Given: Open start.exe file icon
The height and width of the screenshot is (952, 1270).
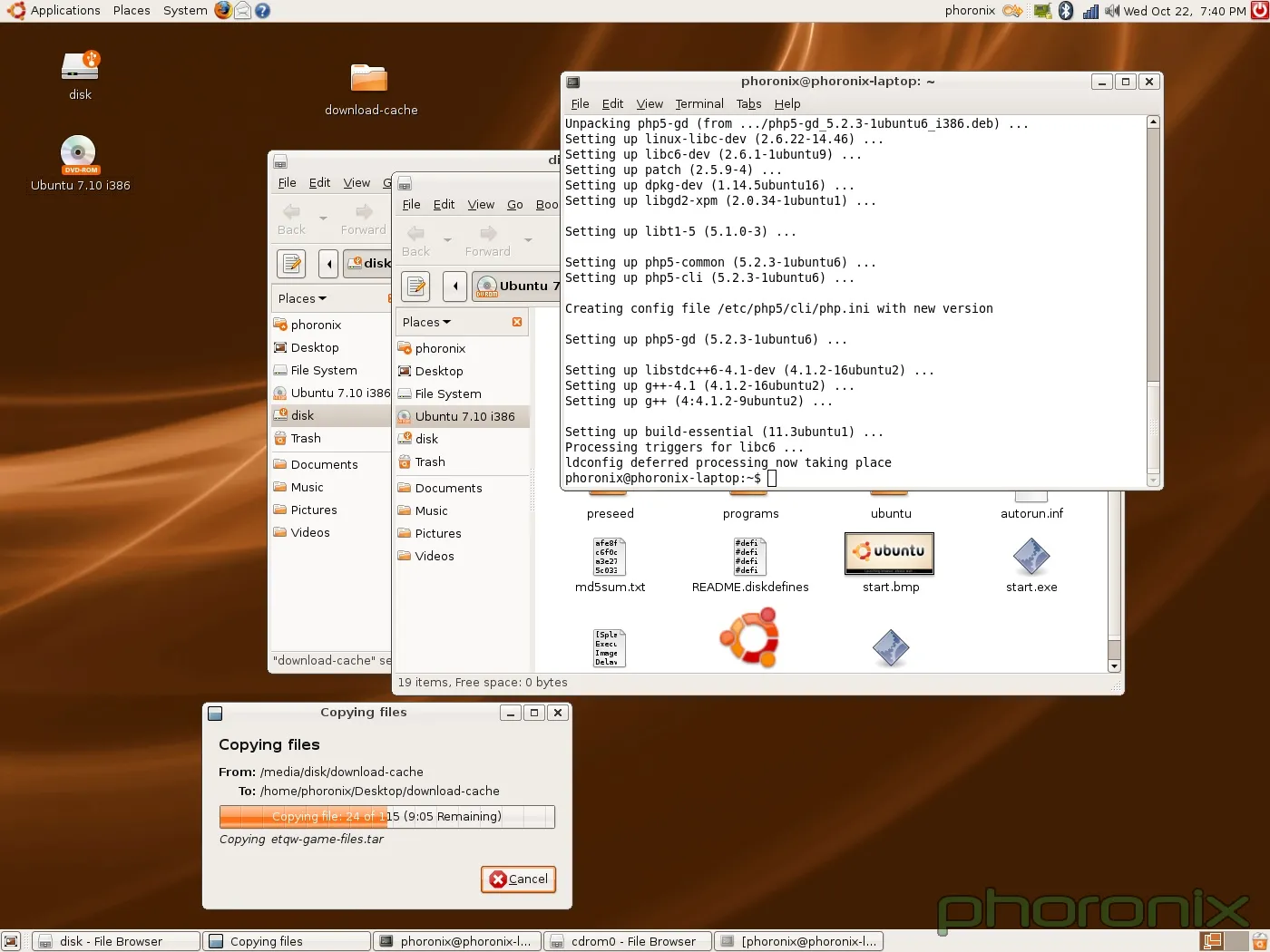Looking at the screenshot, I should pyautogui.click(x=1031, y=557).
